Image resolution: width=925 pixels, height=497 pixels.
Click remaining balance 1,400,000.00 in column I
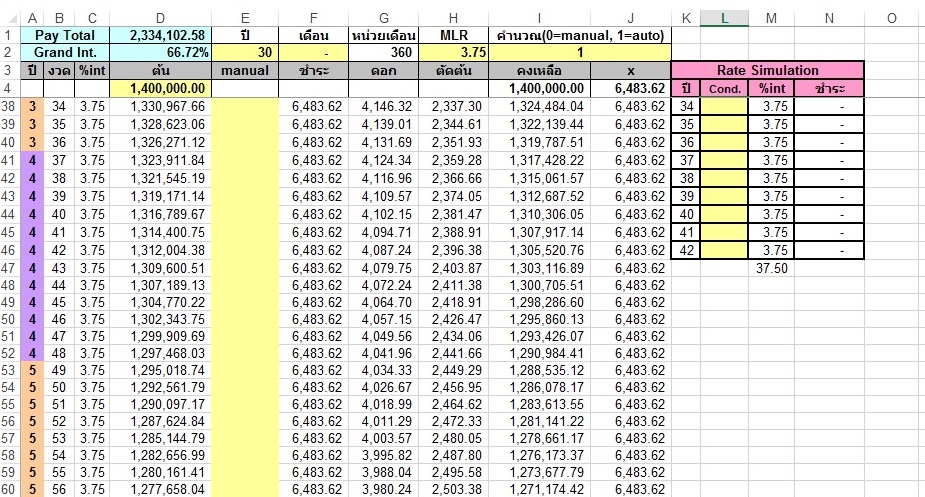click(x=539, y=89)
